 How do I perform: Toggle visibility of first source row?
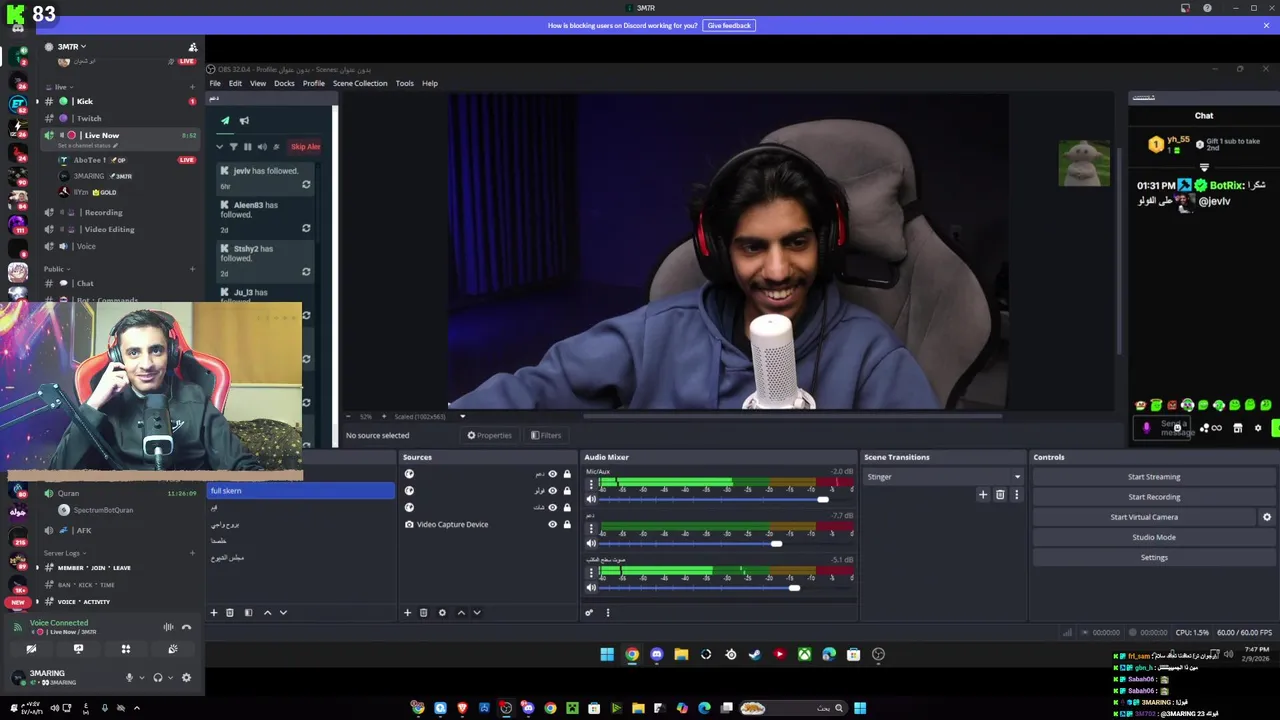[x=552, y=474]
